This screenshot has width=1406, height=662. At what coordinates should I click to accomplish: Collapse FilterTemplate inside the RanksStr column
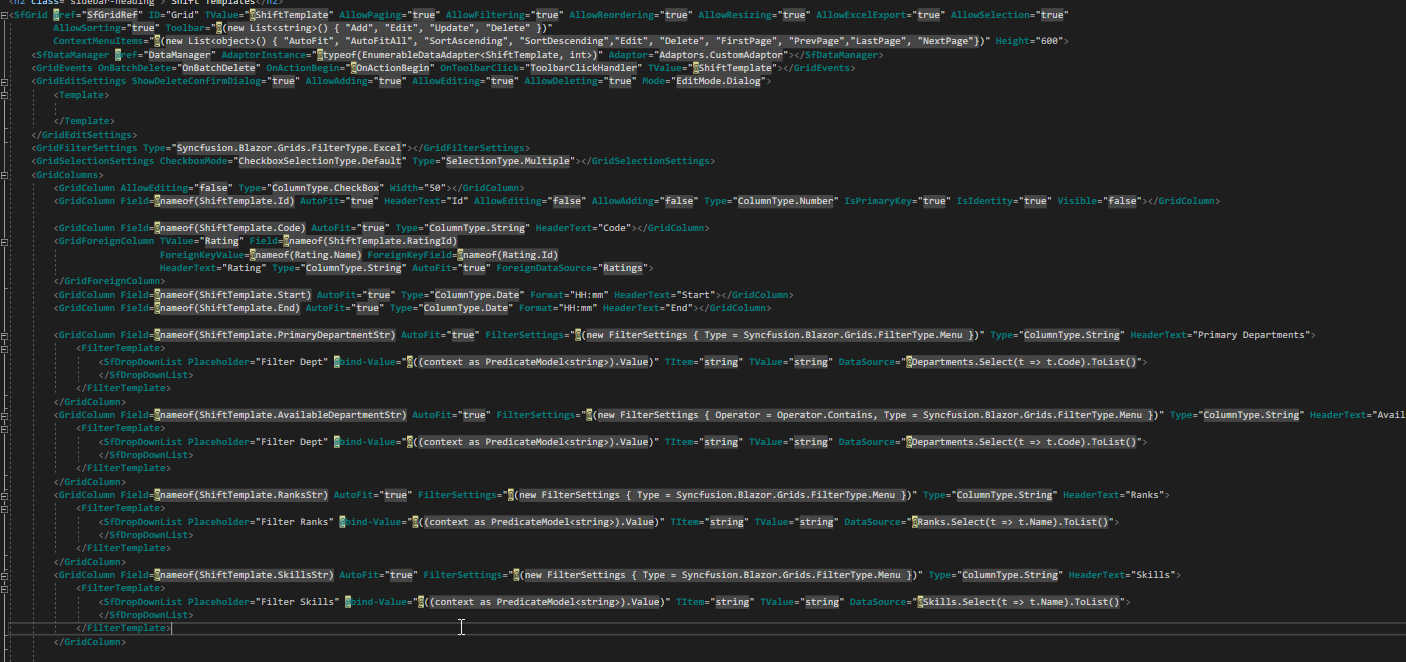click(x=6, y=508)
